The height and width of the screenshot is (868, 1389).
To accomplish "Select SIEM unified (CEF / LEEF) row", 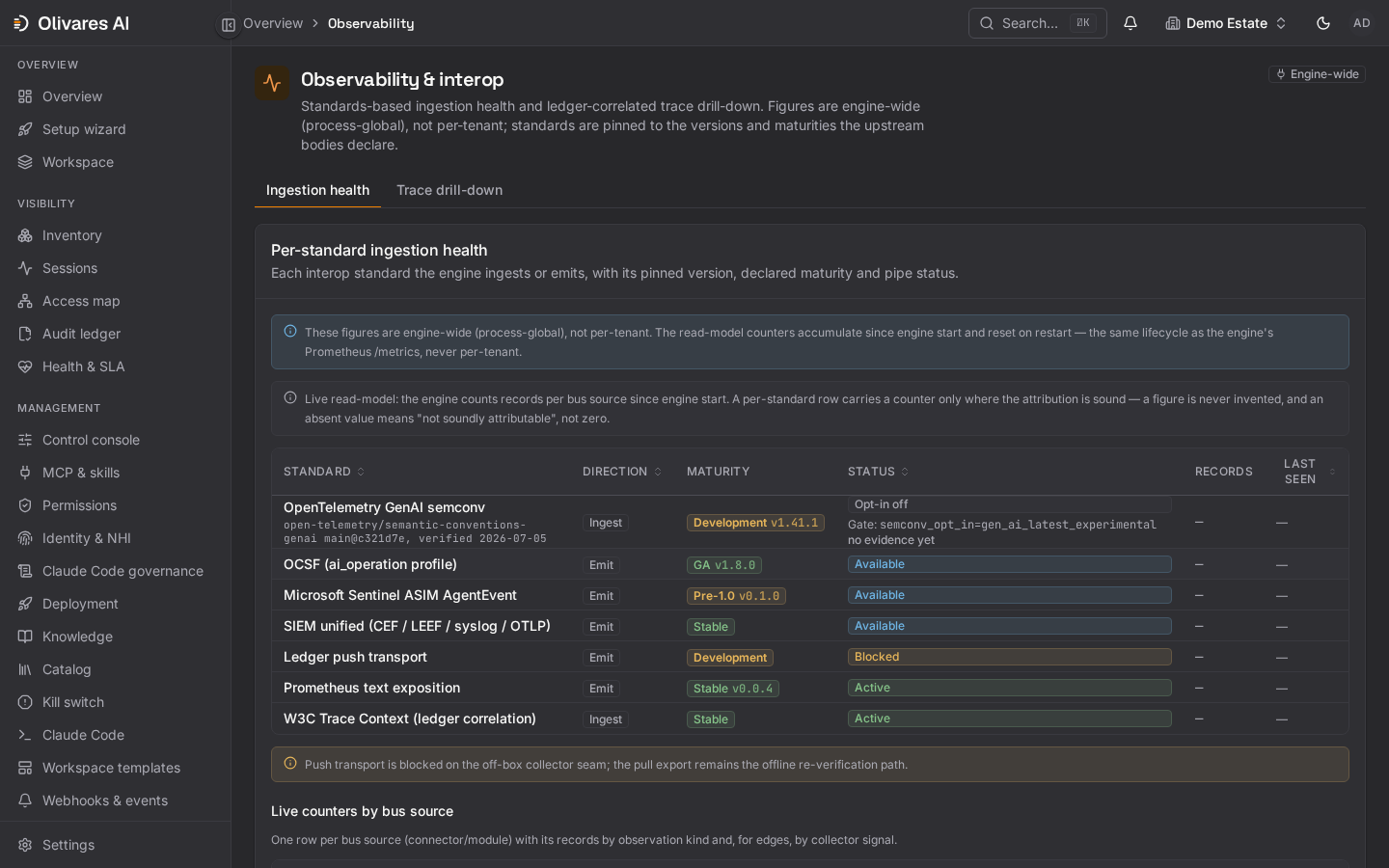I will coord(809,626).
